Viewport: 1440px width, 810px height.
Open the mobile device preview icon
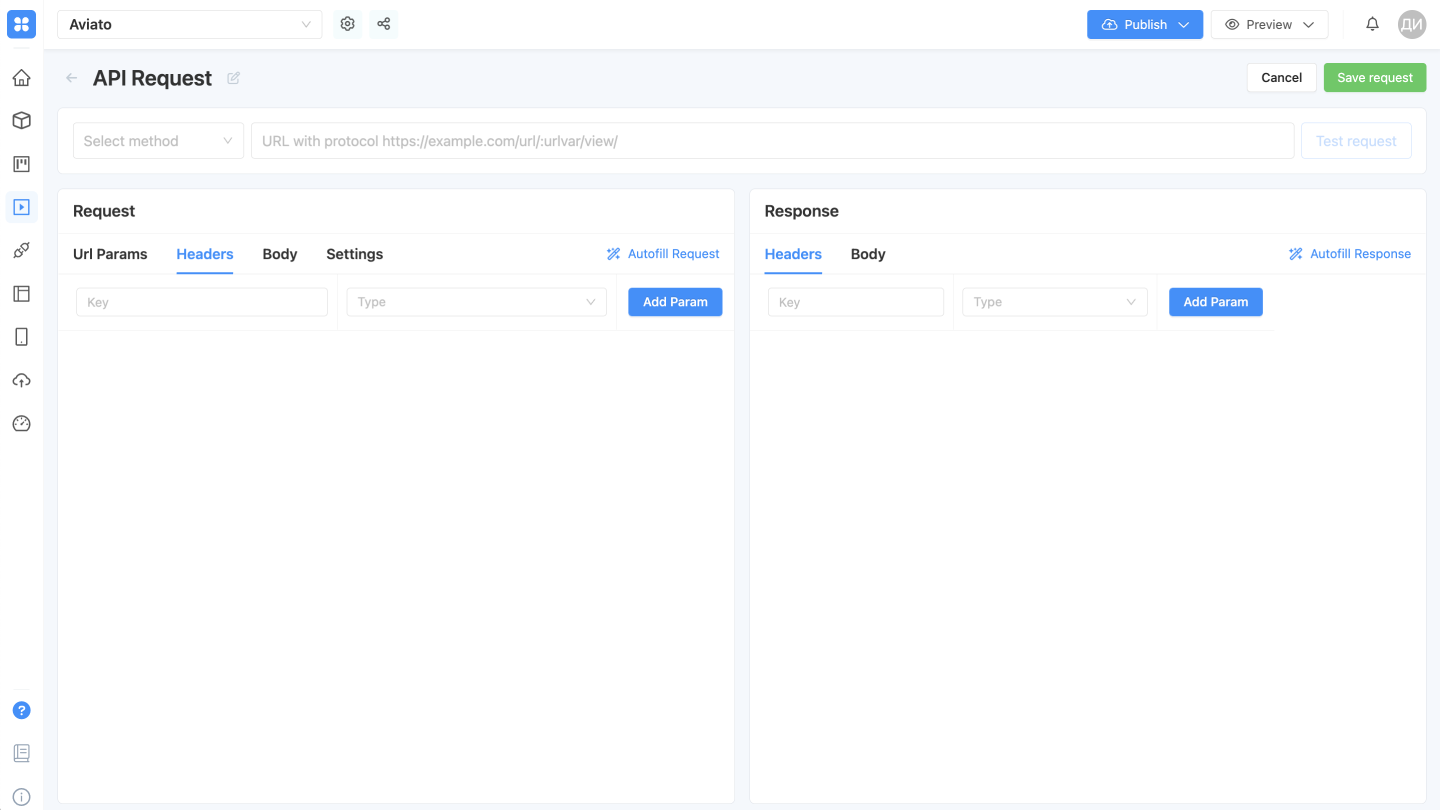[x=21, y=337]
